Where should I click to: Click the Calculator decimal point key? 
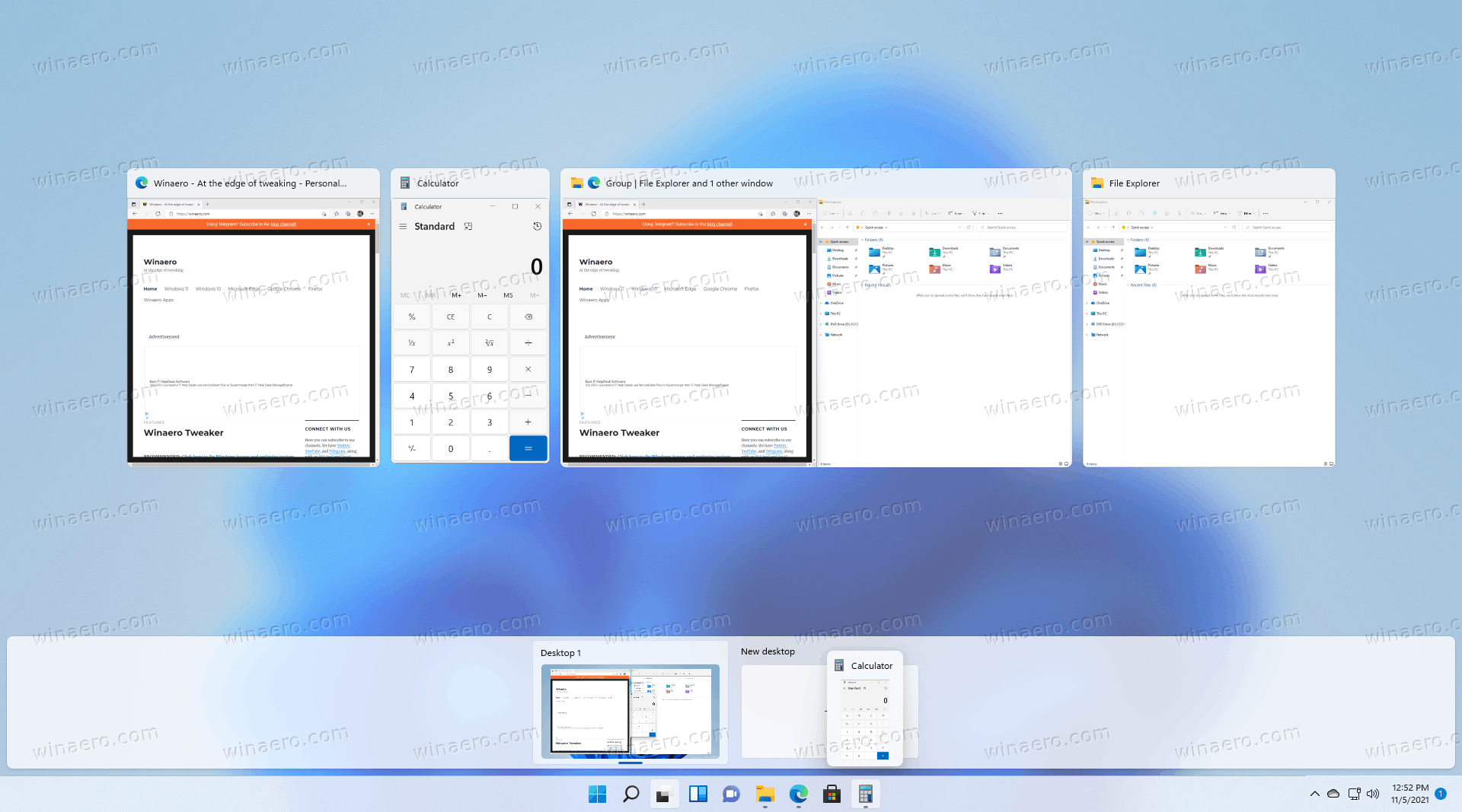[x=490, y=448]
